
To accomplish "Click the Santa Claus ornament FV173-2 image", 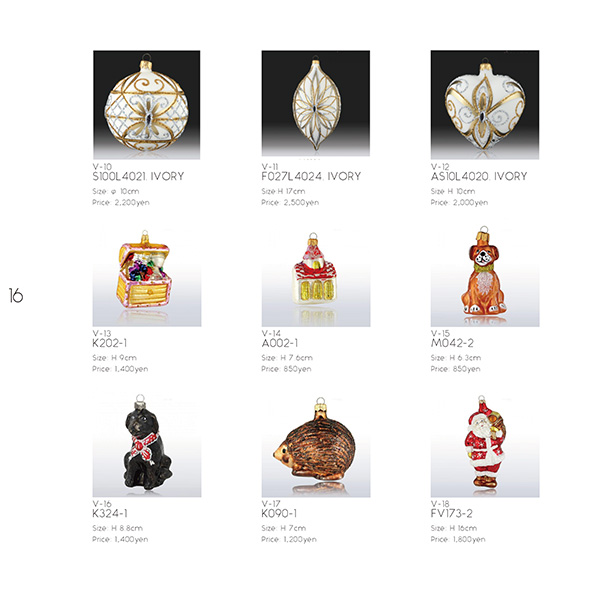I will 485,445.
